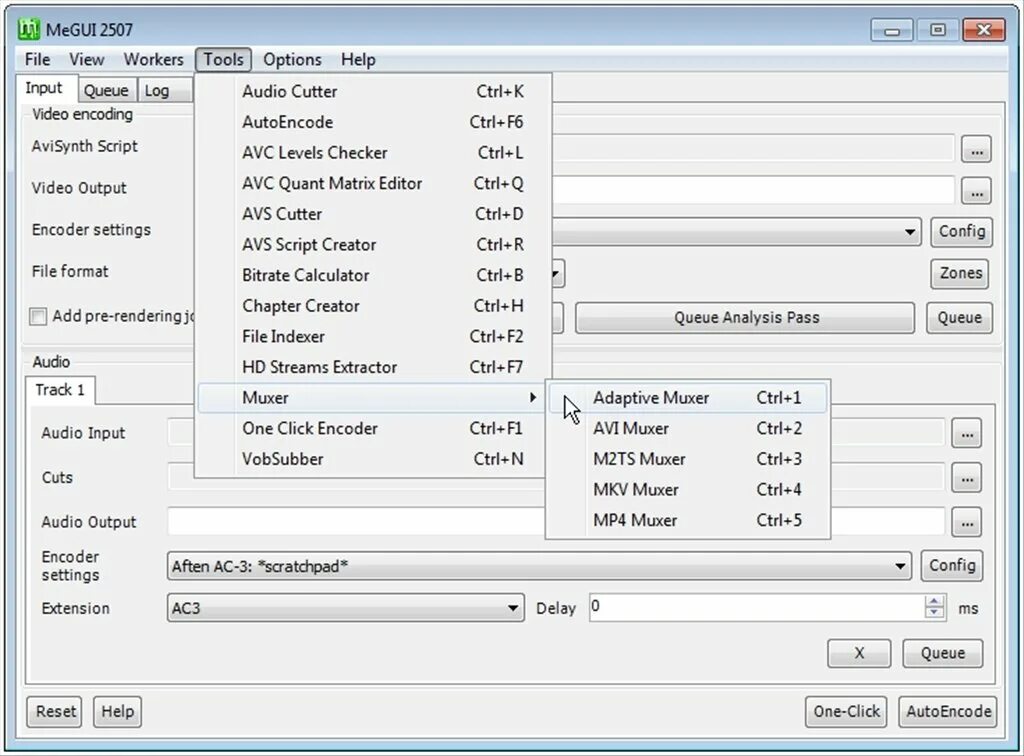This screenshot has height=756, width=1024.
Task: Choose AutoEncode in Tools menu
Action: coord(374,122)
